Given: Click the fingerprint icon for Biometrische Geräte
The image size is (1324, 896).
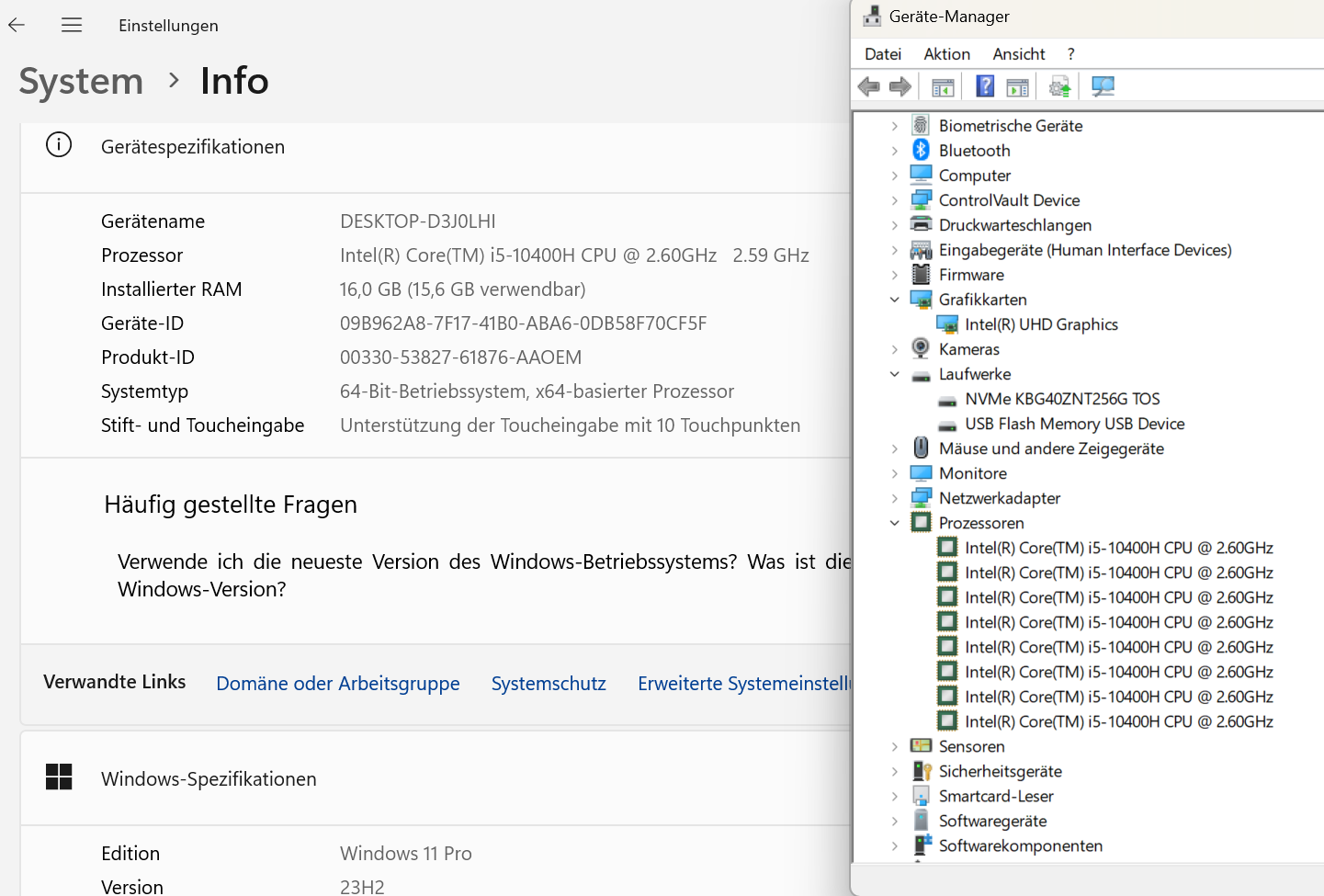Looking at the screenshot, I should pos(921,125).
